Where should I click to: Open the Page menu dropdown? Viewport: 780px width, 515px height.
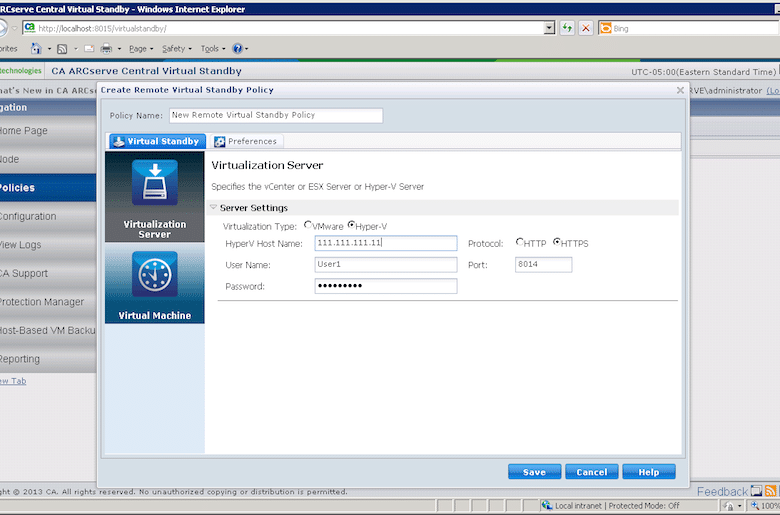tap(141, 49)
